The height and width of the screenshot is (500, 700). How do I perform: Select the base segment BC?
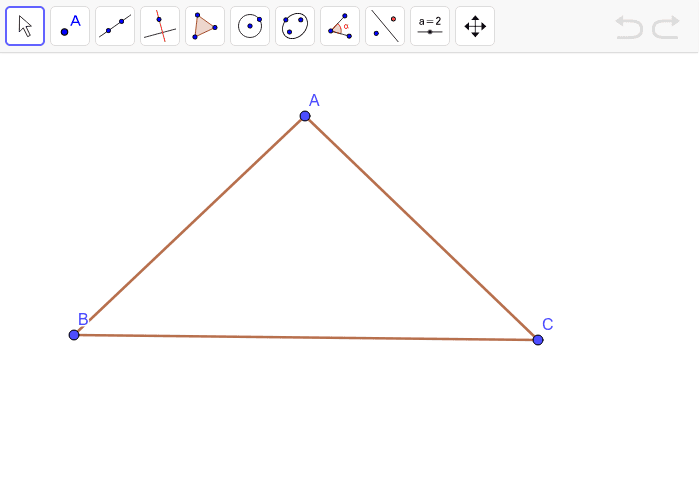point(306,337)
